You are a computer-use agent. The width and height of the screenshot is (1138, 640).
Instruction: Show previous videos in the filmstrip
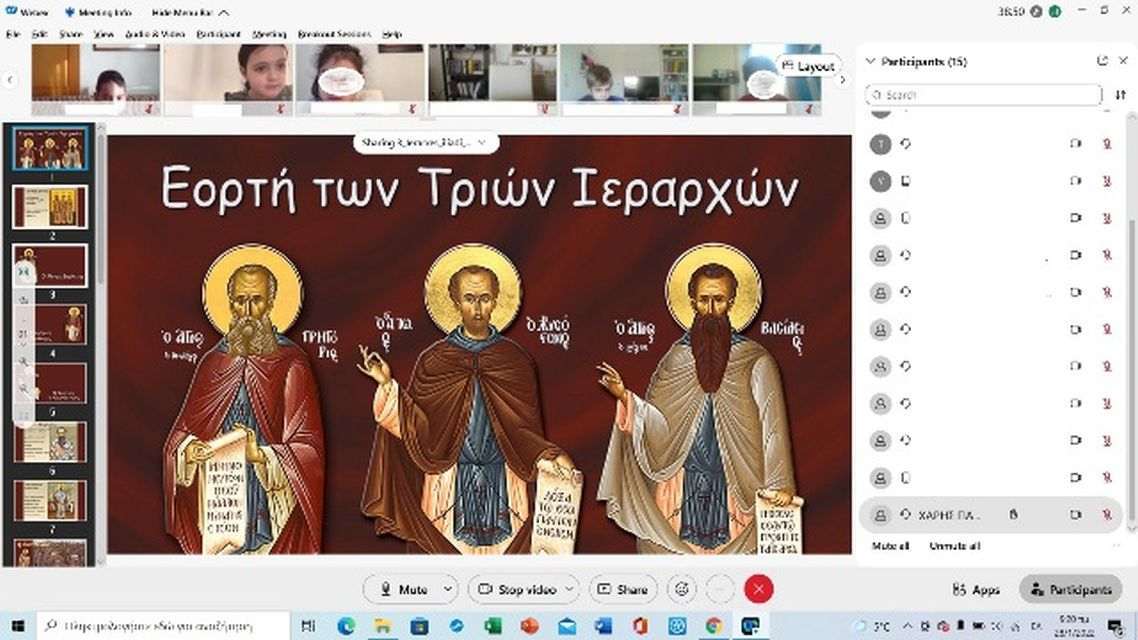pos(10,80)
